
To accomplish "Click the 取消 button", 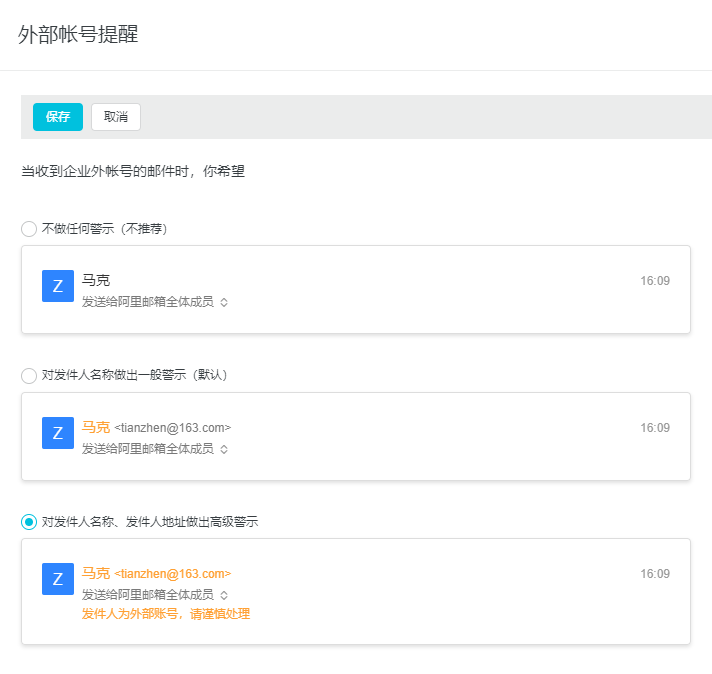I will (x=116, y=117).
